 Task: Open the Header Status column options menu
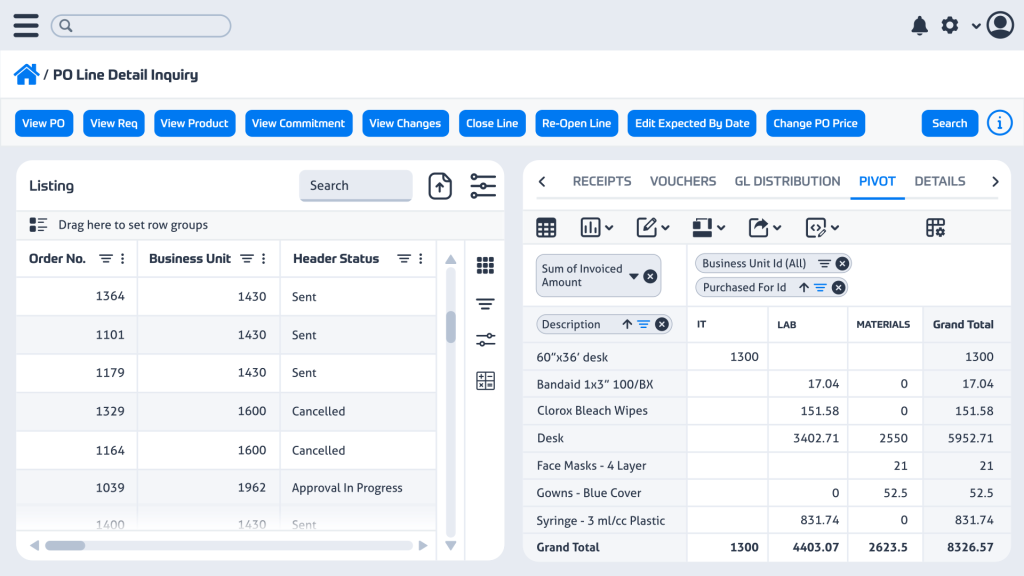click(x=421, y=259)
